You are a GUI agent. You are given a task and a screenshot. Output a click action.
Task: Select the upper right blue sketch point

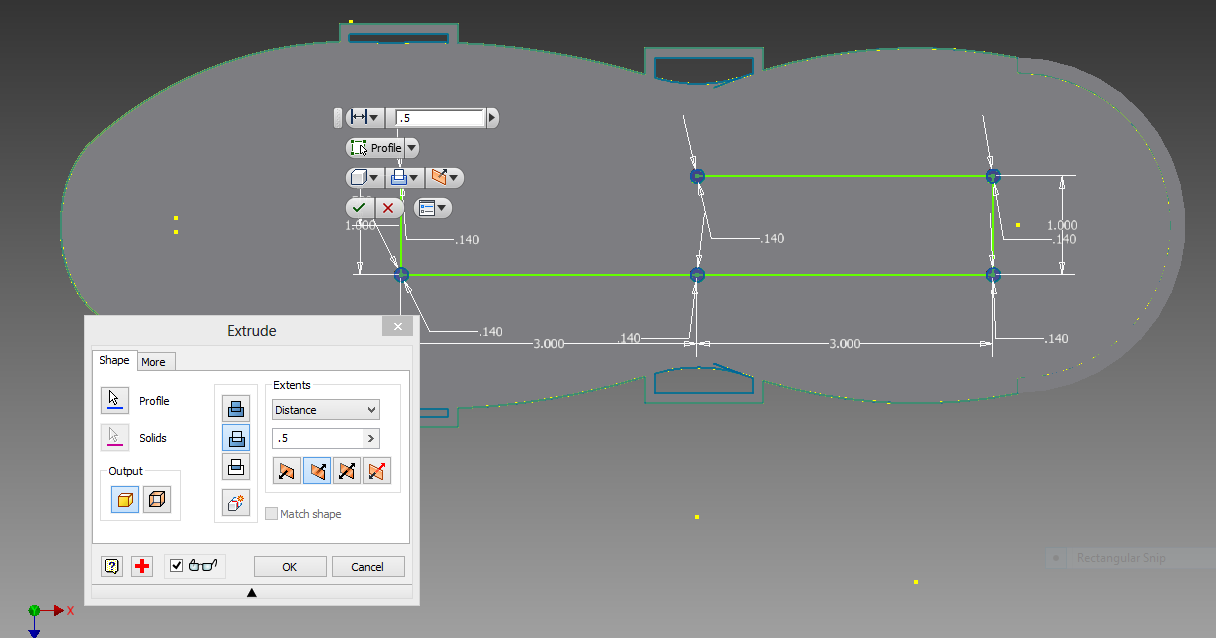(x=993, y=176)
